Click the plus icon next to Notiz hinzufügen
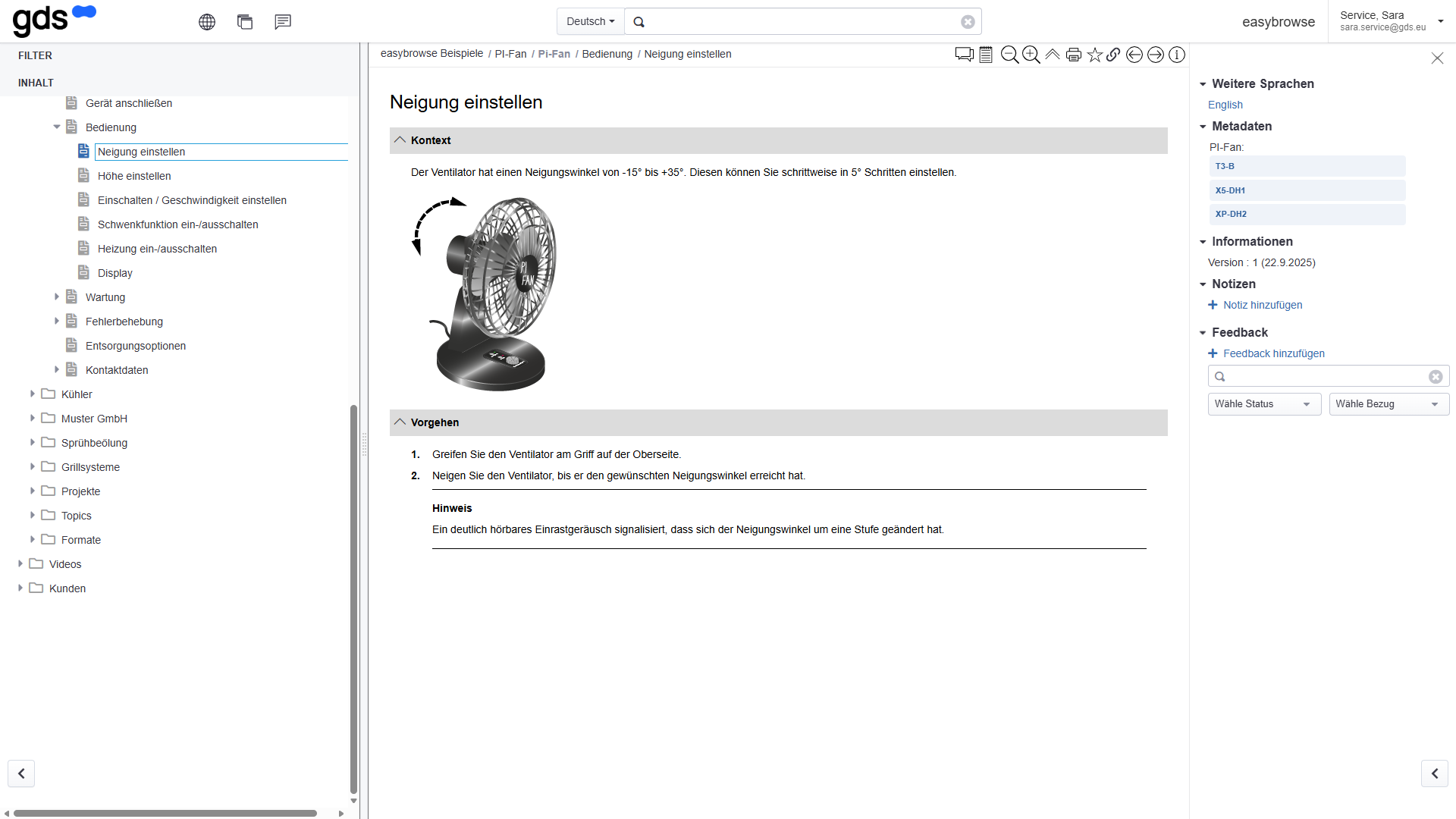Image resolution: width=1456 pixels, height=819 pixels. (1213, 305)
